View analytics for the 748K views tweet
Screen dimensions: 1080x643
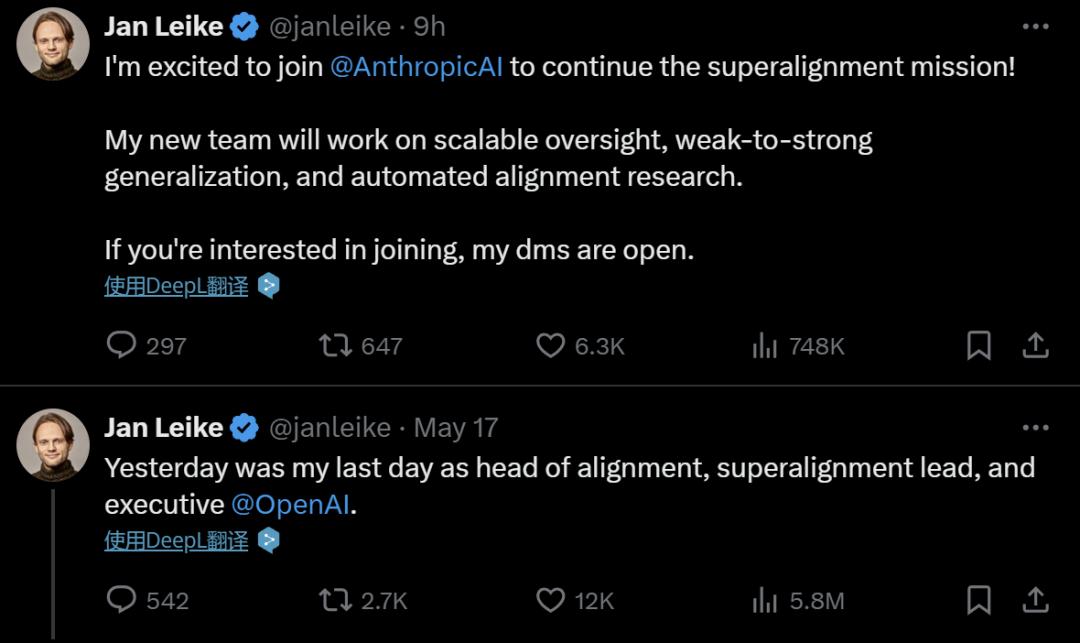tap(765, 346)
